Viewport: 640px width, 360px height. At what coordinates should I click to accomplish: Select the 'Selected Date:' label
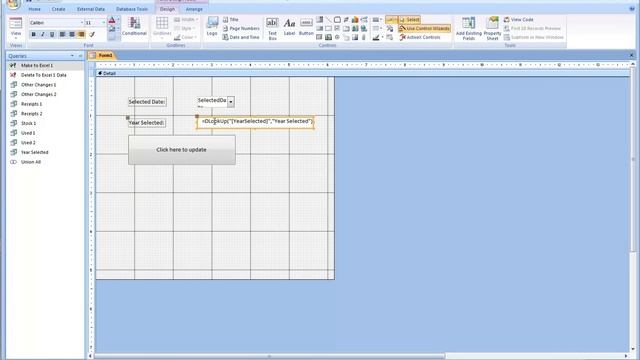(147, 102)
